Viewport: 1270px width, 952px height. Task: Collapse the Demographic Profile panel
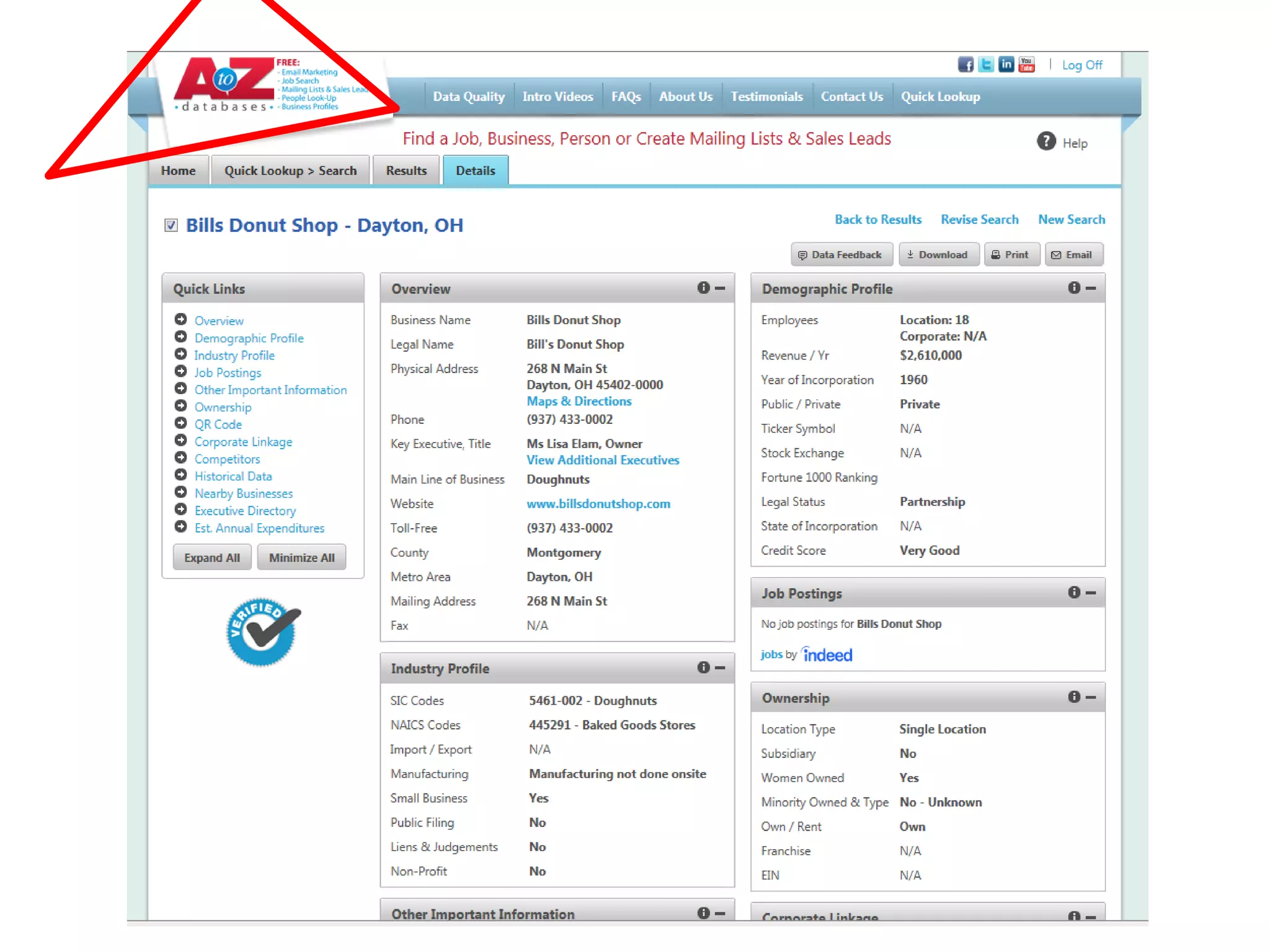(1091, 288)
